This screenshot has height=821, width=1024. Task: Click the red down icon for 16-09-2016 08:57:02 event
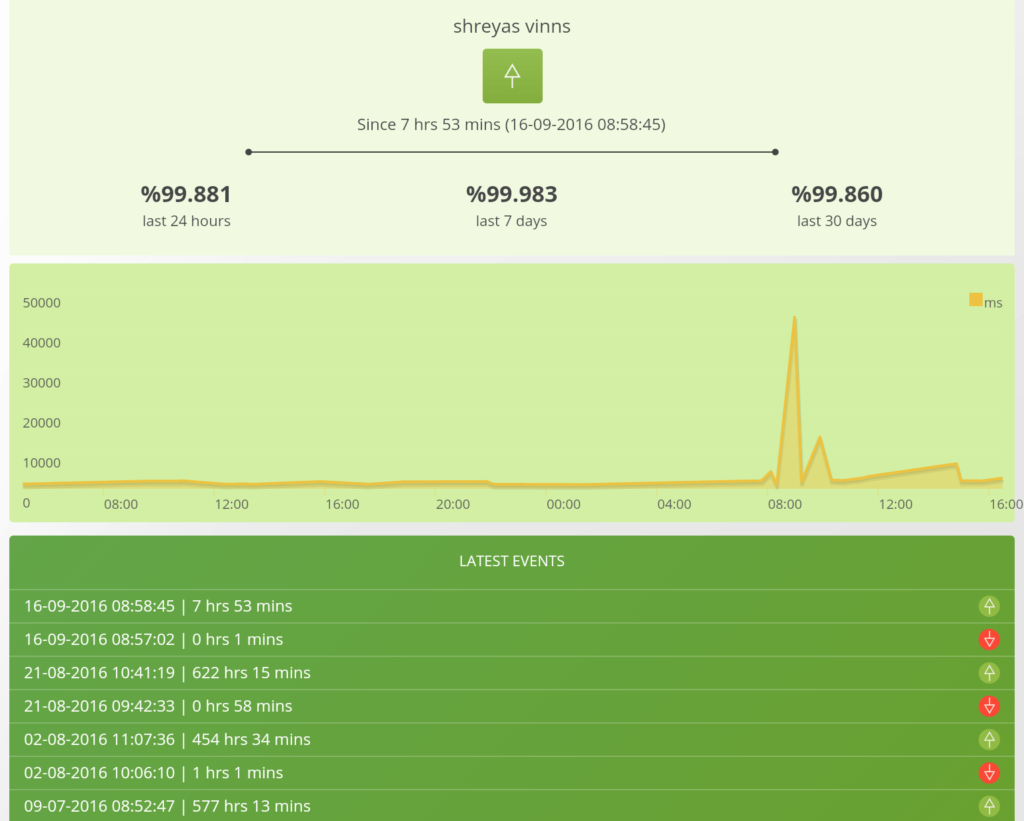click(x=989, y=639)
